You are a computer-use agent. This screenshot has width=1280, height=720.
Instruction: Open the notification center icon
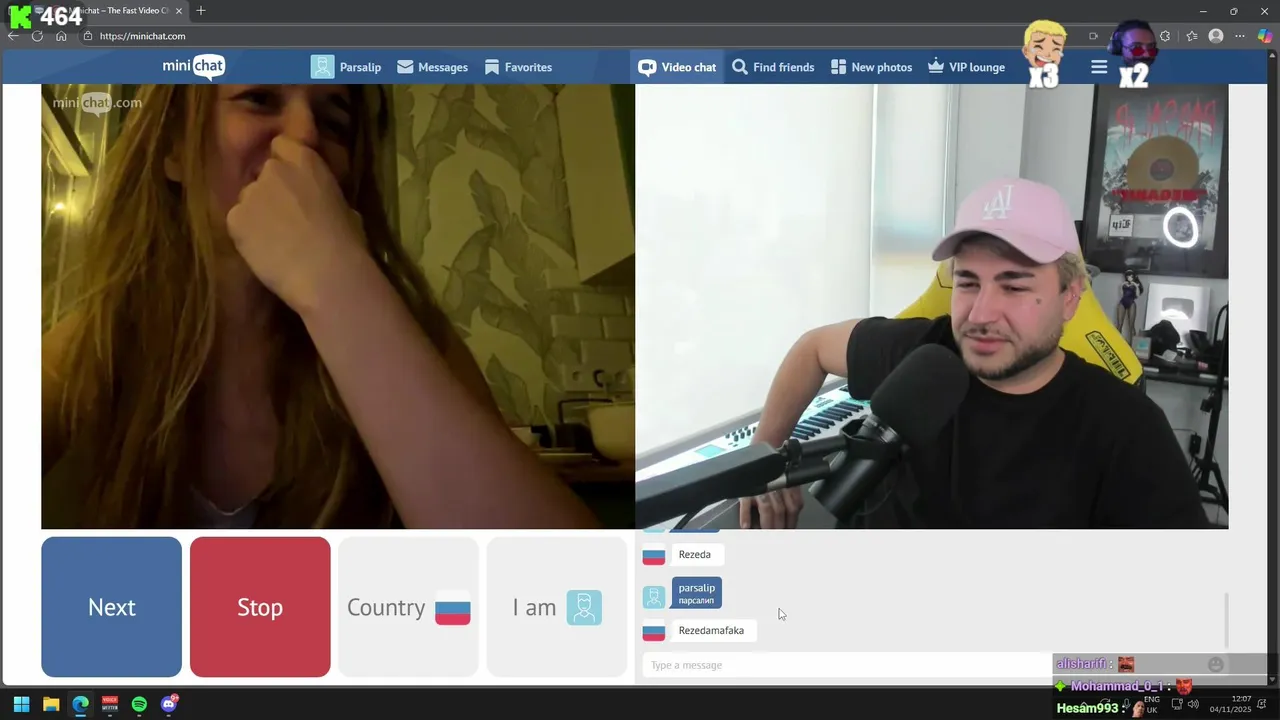point(1262,704)
